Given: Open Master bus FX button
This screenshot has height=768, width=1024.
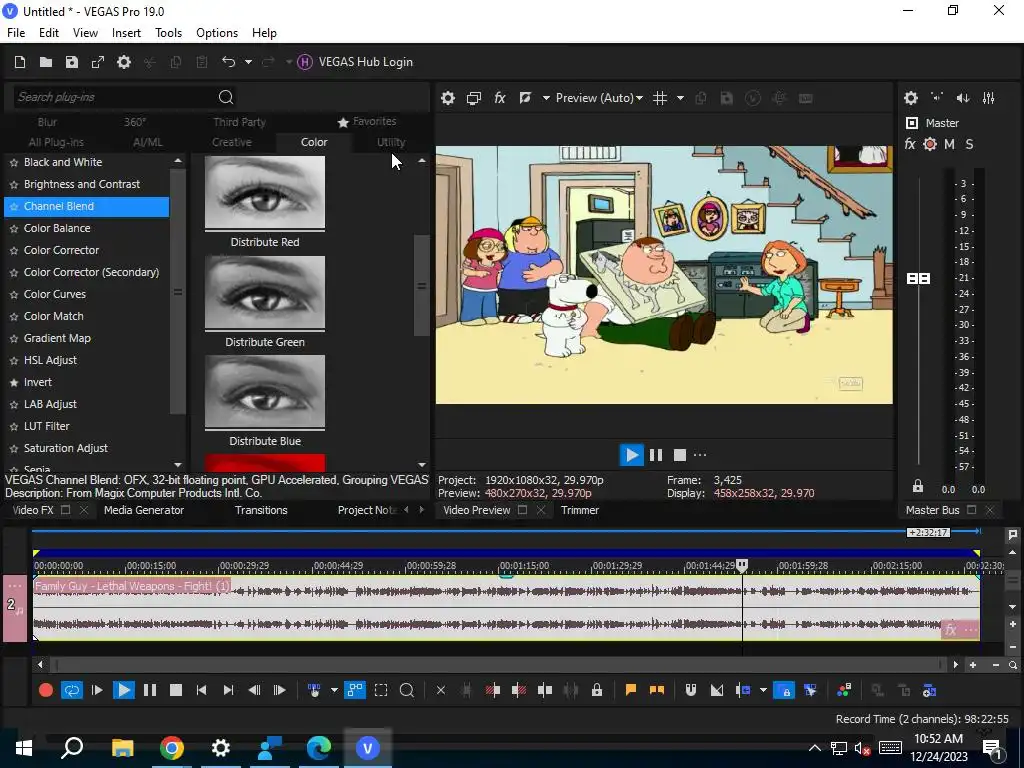Looking at the screenshot, I should click(910, 144).
